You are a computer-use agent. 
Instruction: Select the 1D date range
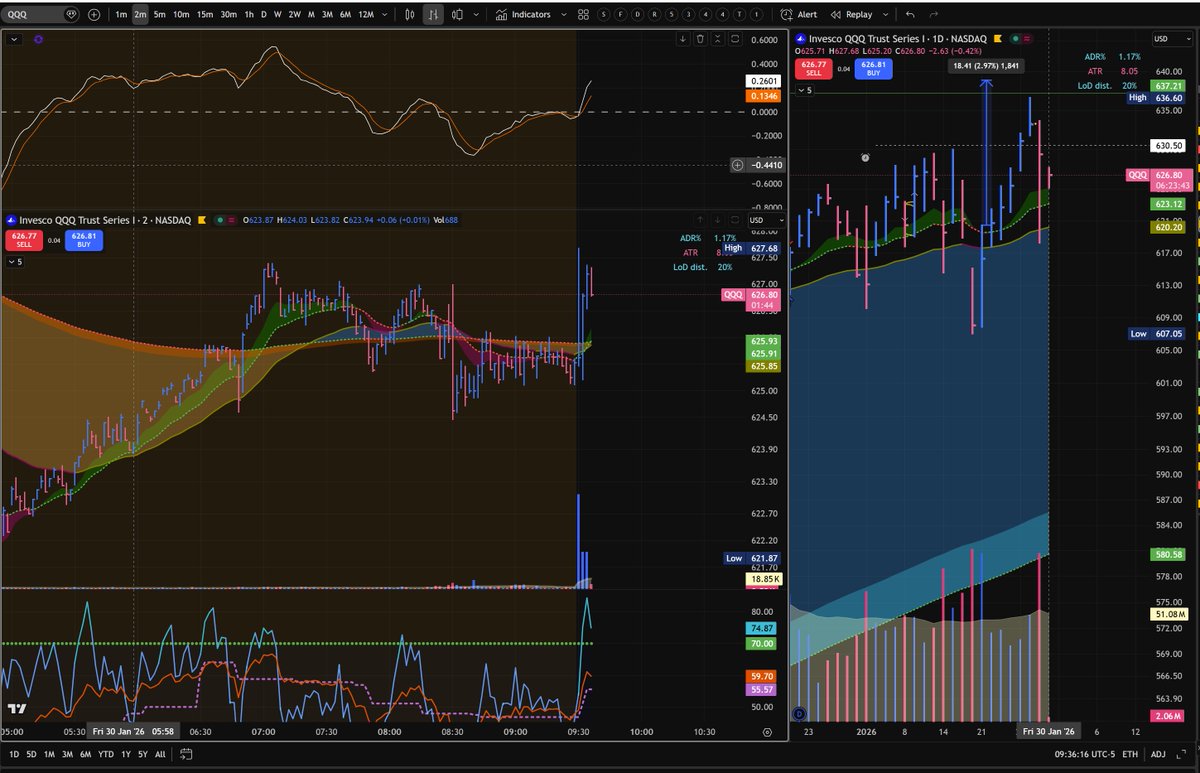coord(12,753)
